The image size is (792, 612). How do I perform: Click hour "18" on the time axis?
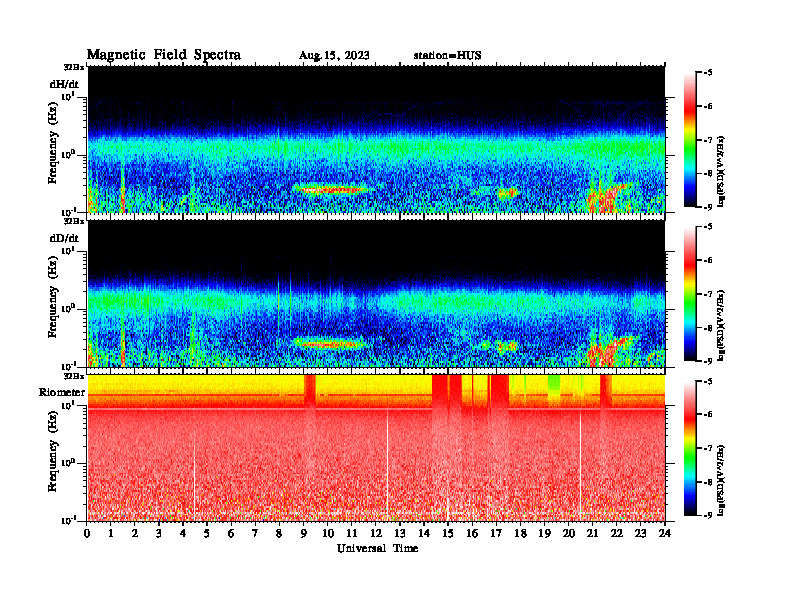click(x=520, y=533)
